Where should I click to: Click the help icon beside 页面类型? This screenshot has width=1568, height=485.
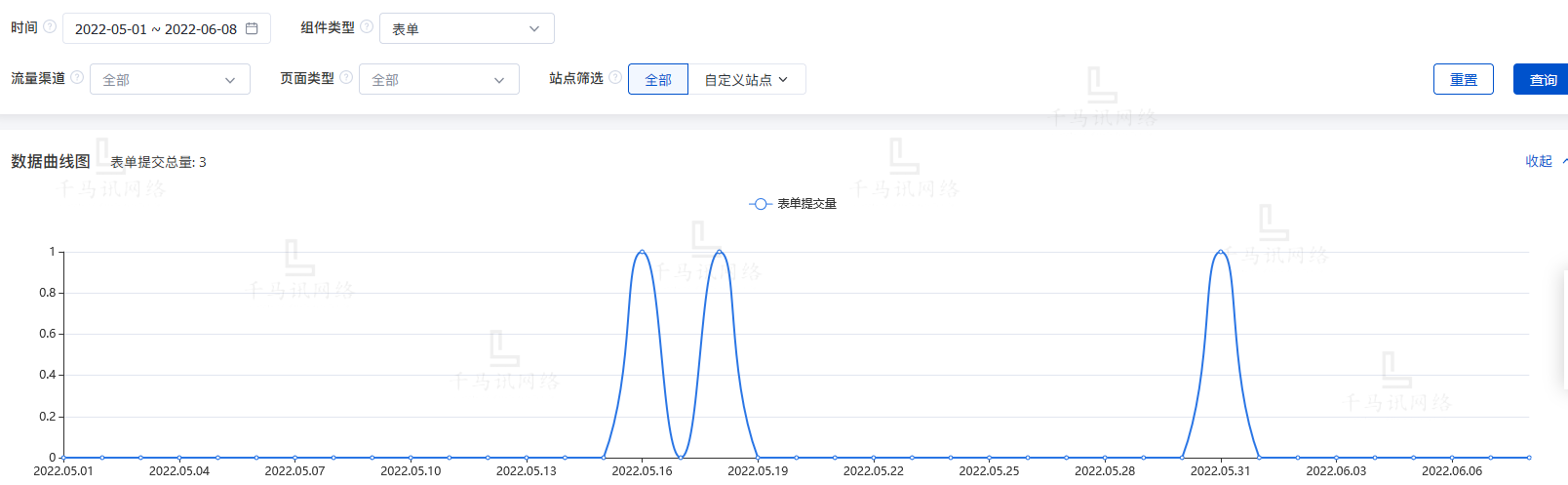pos(346,78)
